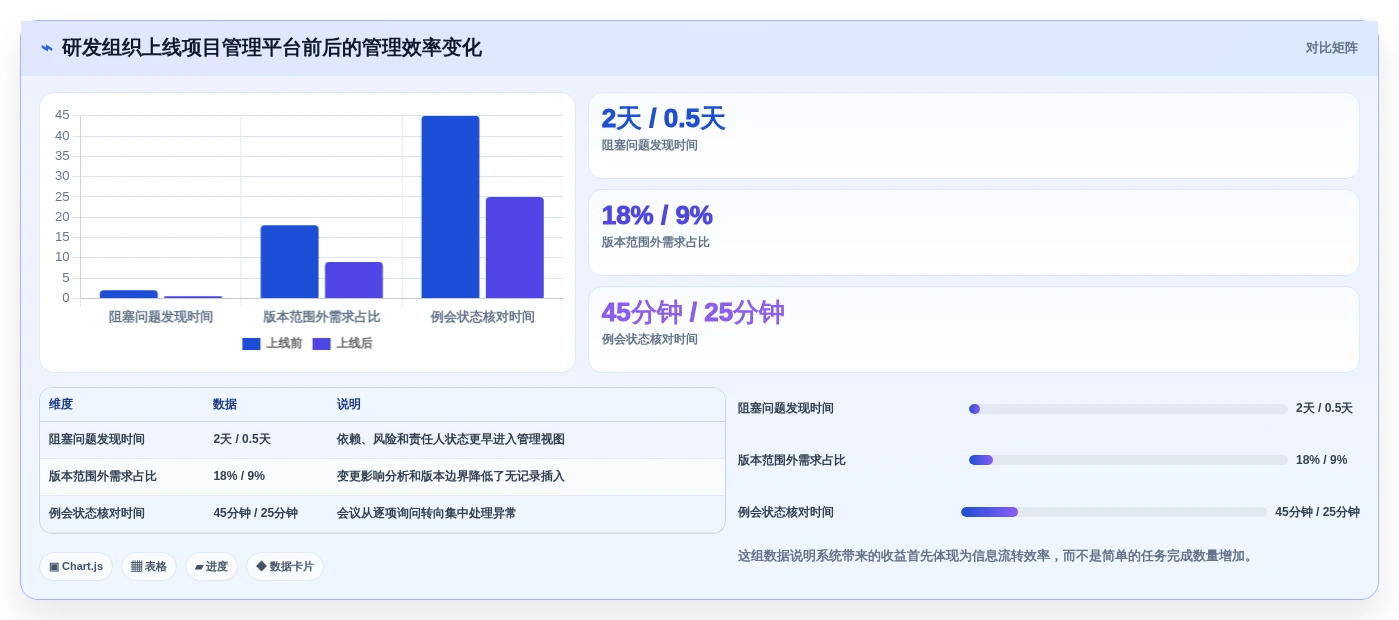Click description 依赖、风险和责任人状态更早进入管理视图
This screenshot has width=1399, height=620.
coord(451,439)
